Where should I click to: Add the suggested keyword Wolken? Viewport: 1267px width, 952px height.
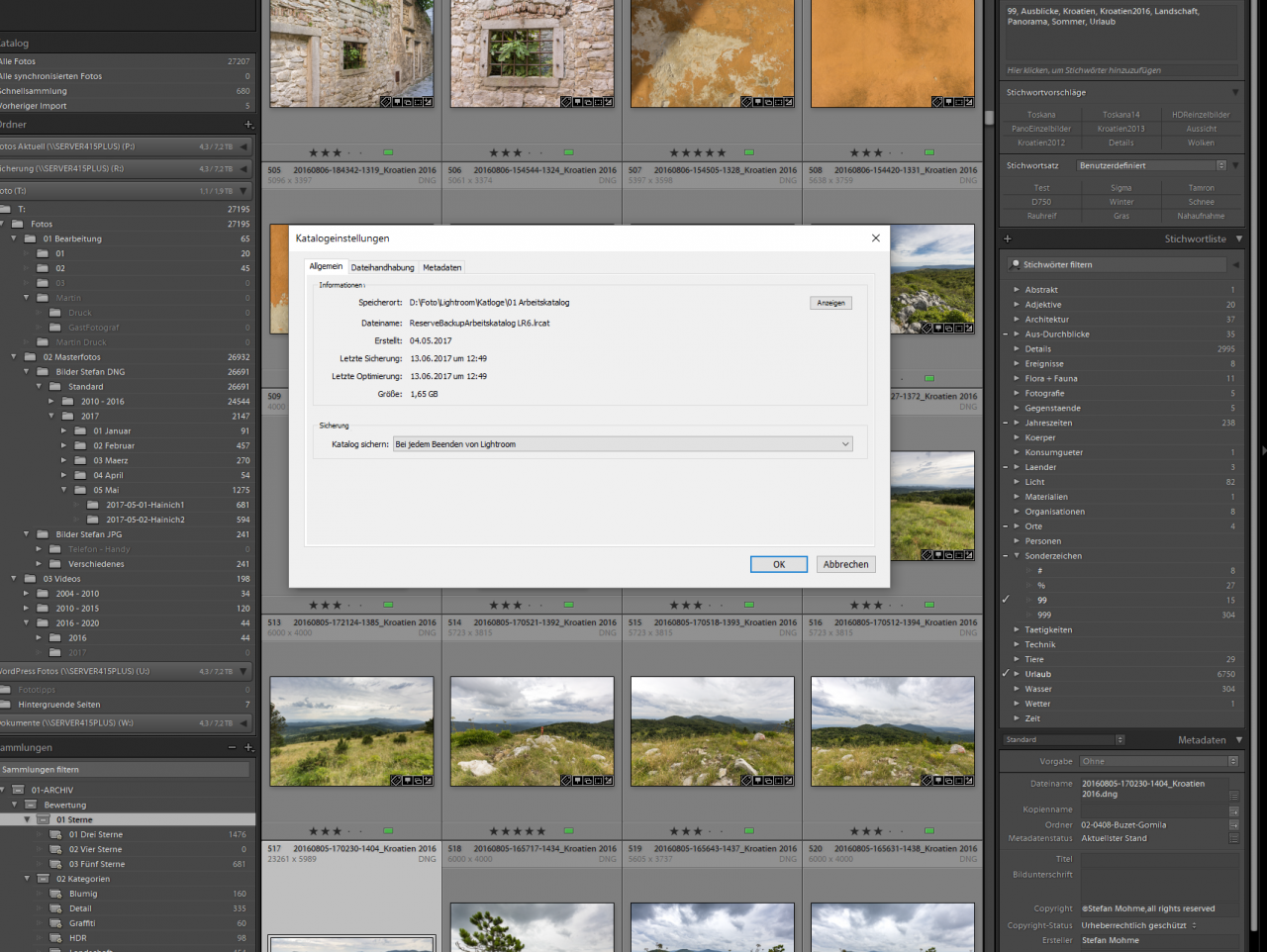pyautogui.click(x=1201, y=143)
